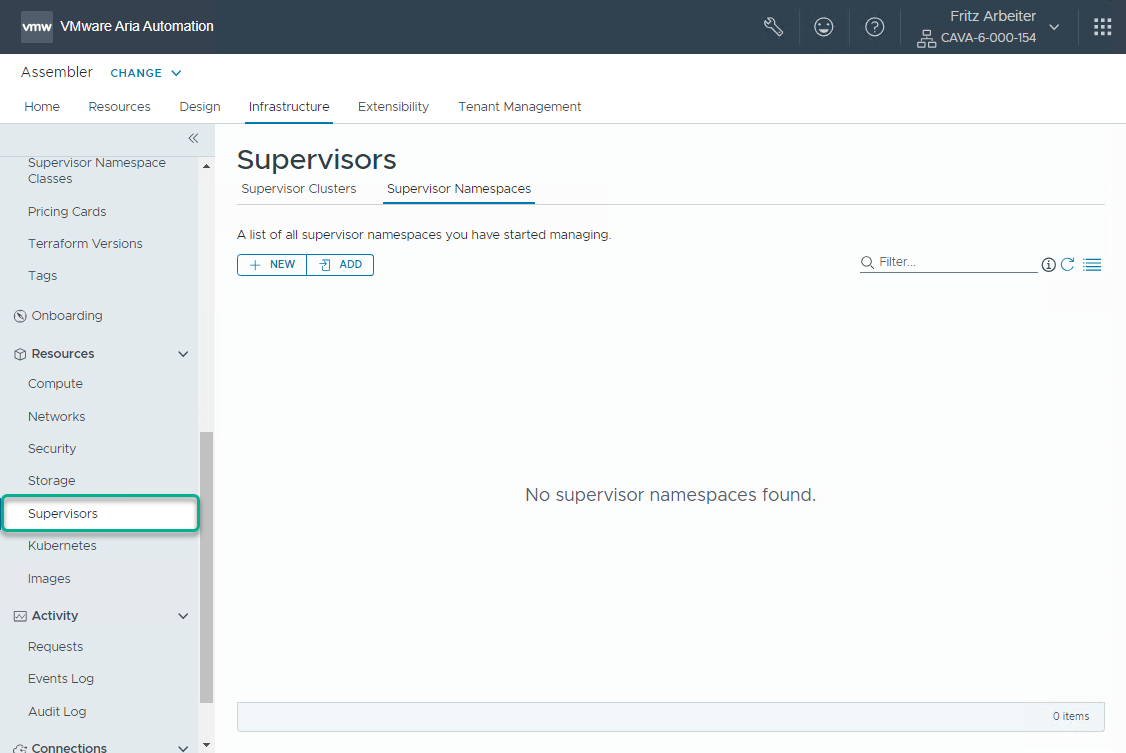
Task: Open the apps grid switcher icon
Action: click(x=1102, y=27)
